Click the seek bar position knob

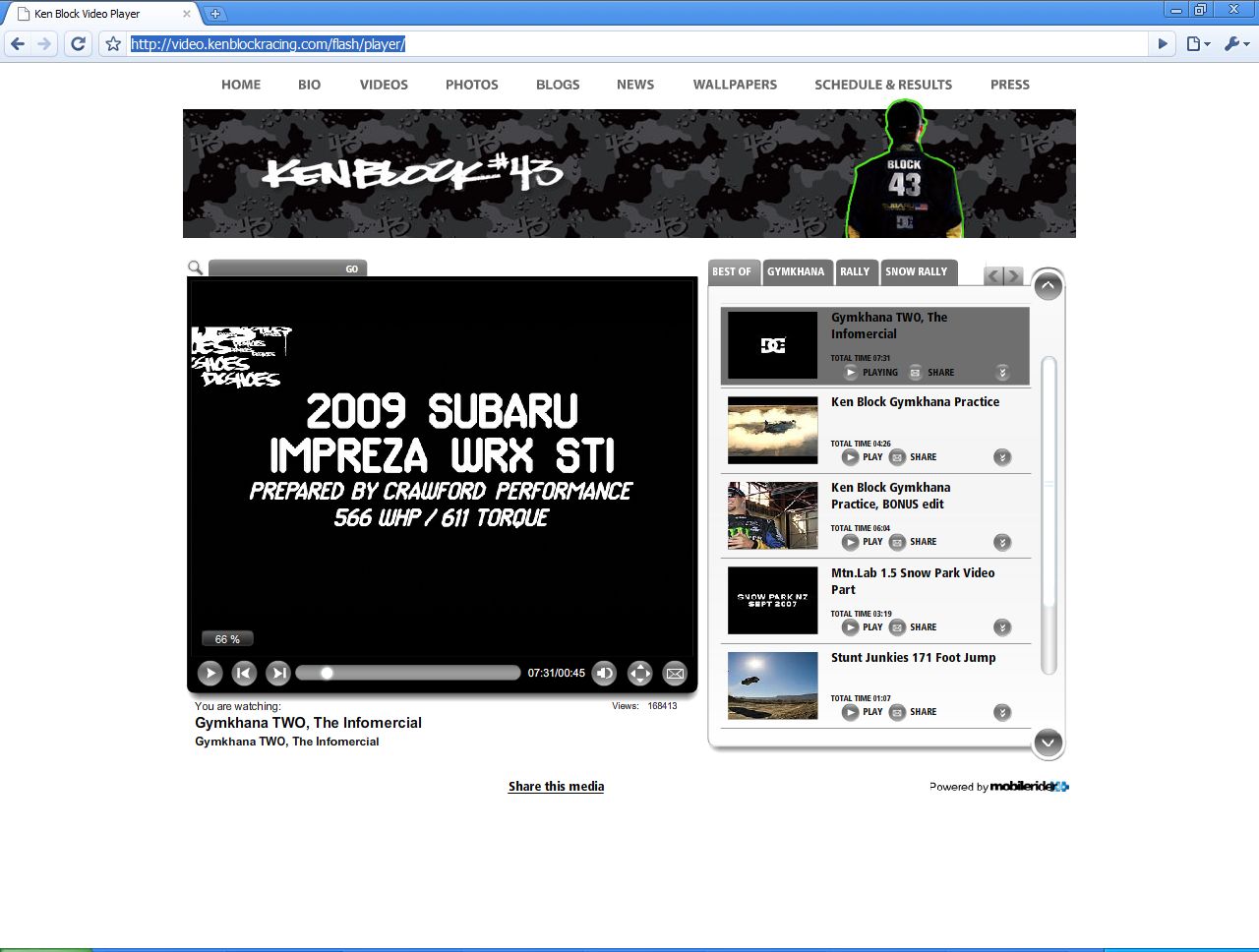coord(327,673)
